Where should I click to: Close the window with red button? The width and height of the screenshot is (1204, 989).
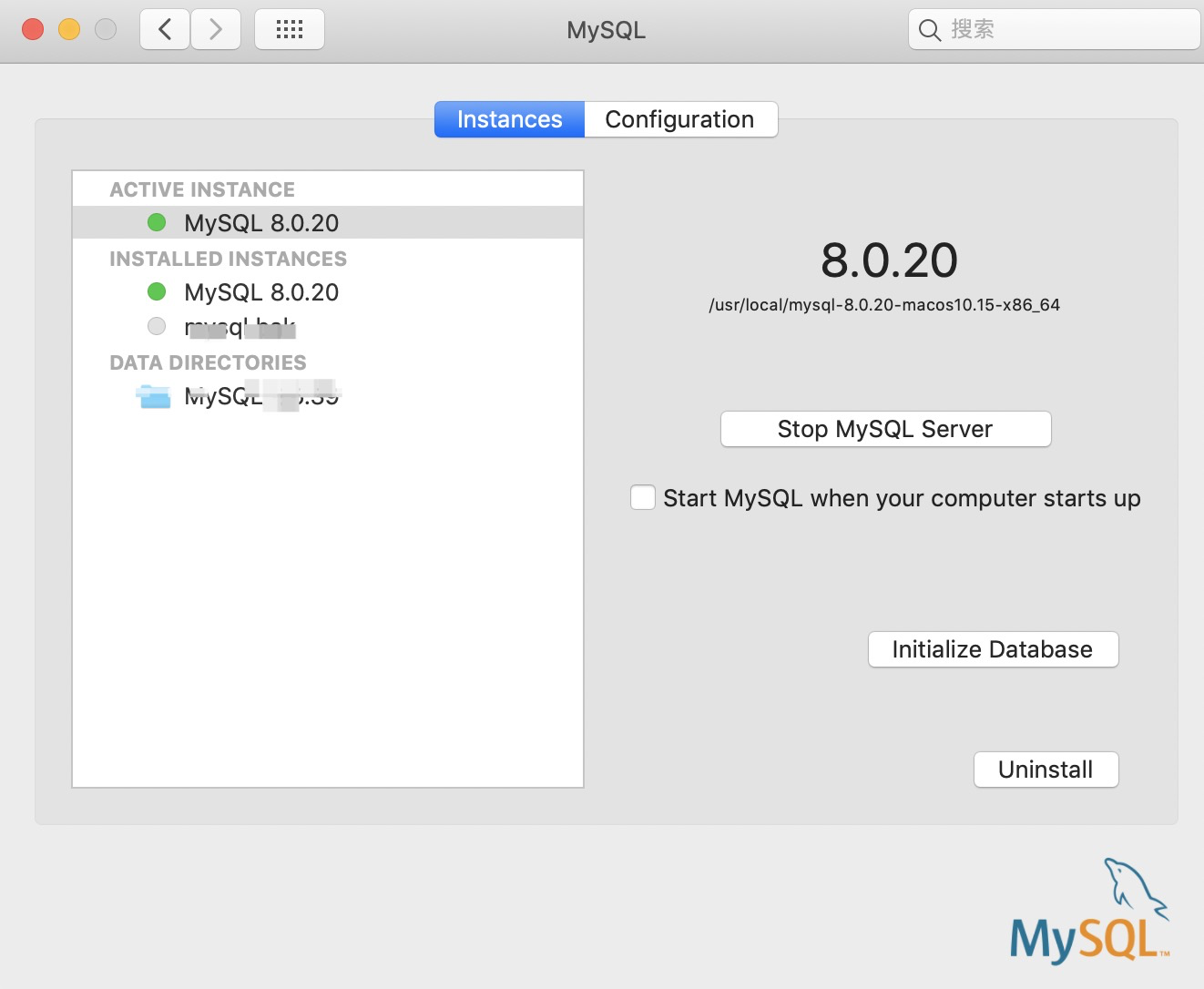(33, 29)
